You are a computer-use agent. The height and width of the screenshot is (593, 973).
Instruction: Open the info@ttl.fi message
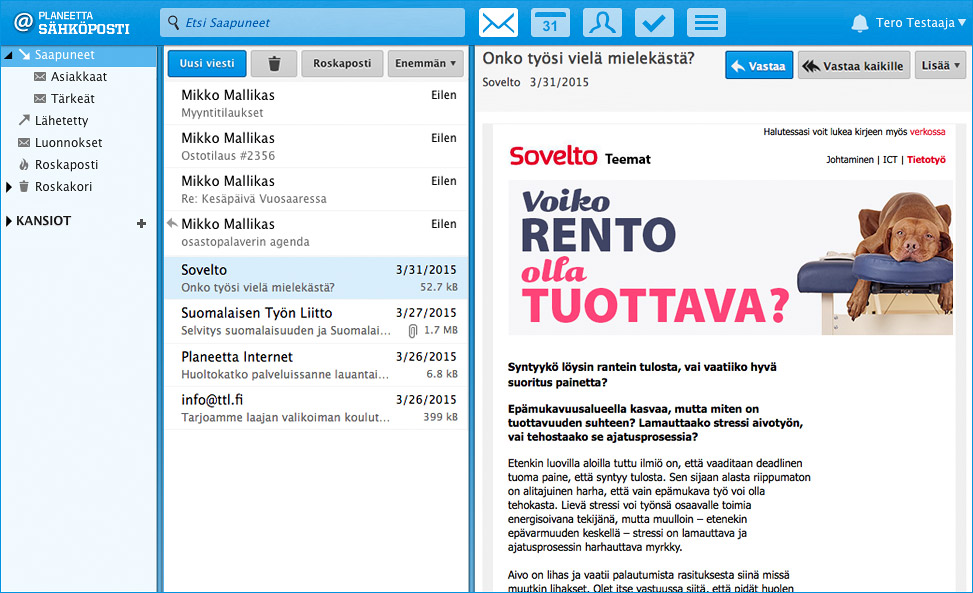[x=316, y=408]
